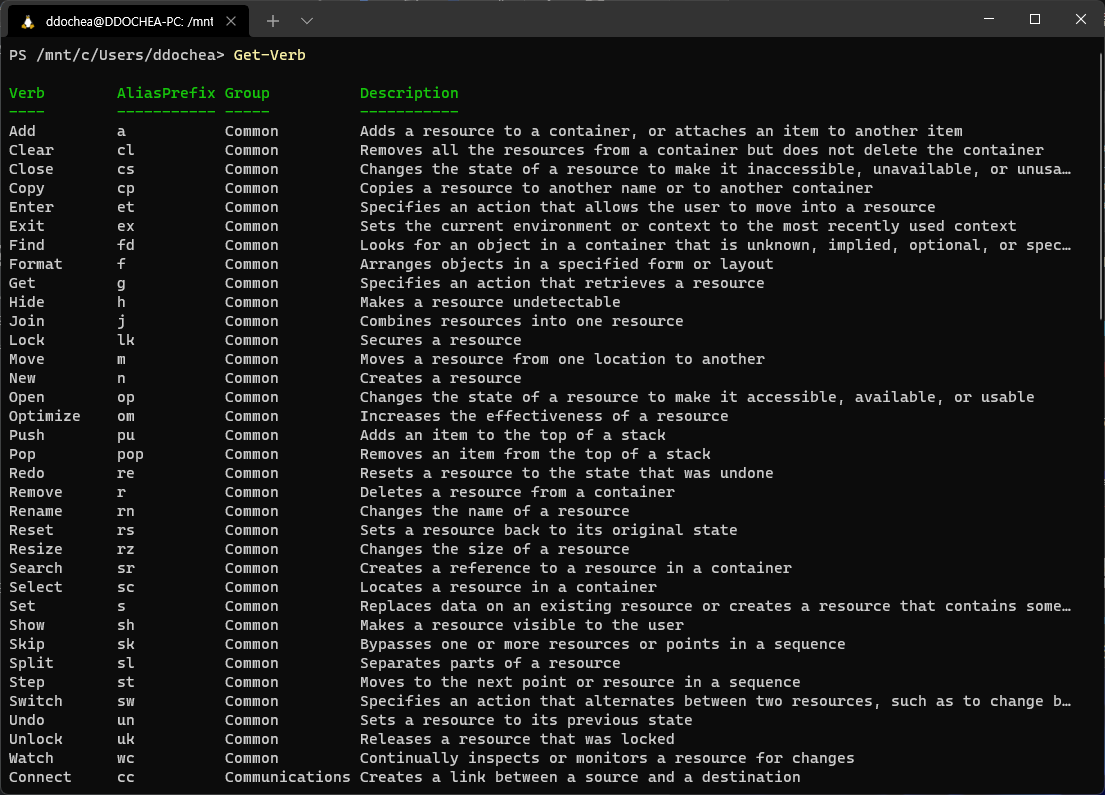Click the verb Add
1105x795 pixels.
pyautogui.click(x=22, y=131)
